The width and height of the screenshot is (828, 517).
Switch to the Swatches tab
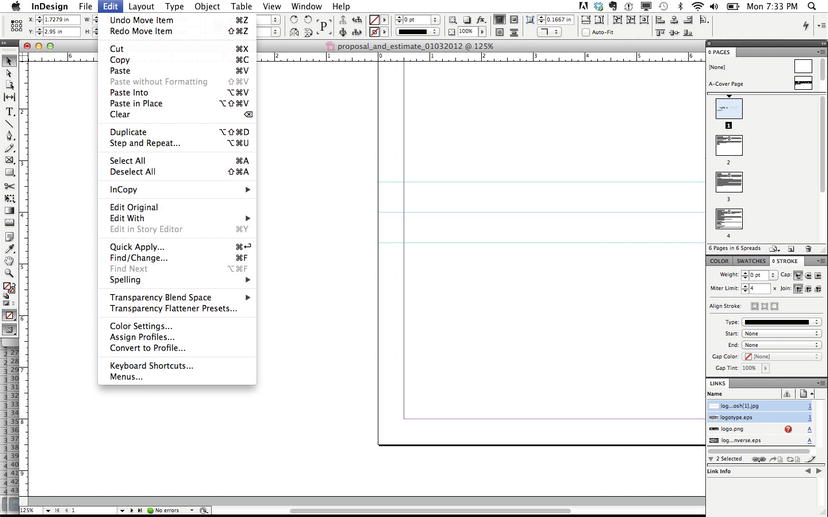(x=751, y=261)
